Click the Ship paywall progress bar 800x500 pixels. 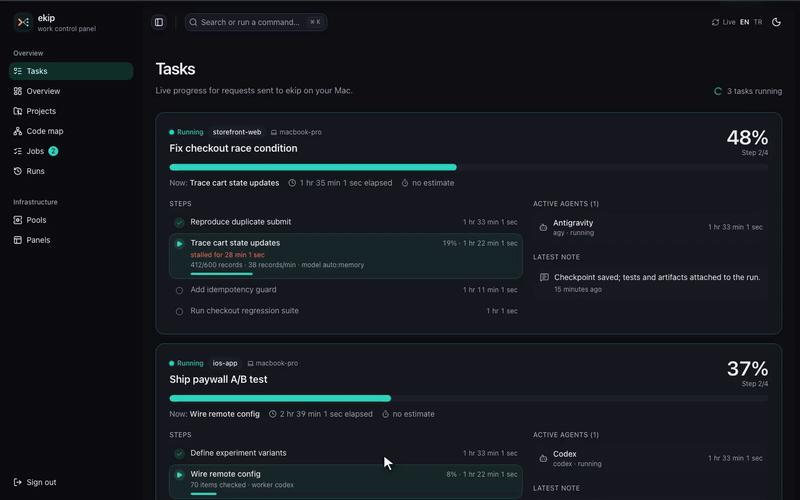(468, 398)
